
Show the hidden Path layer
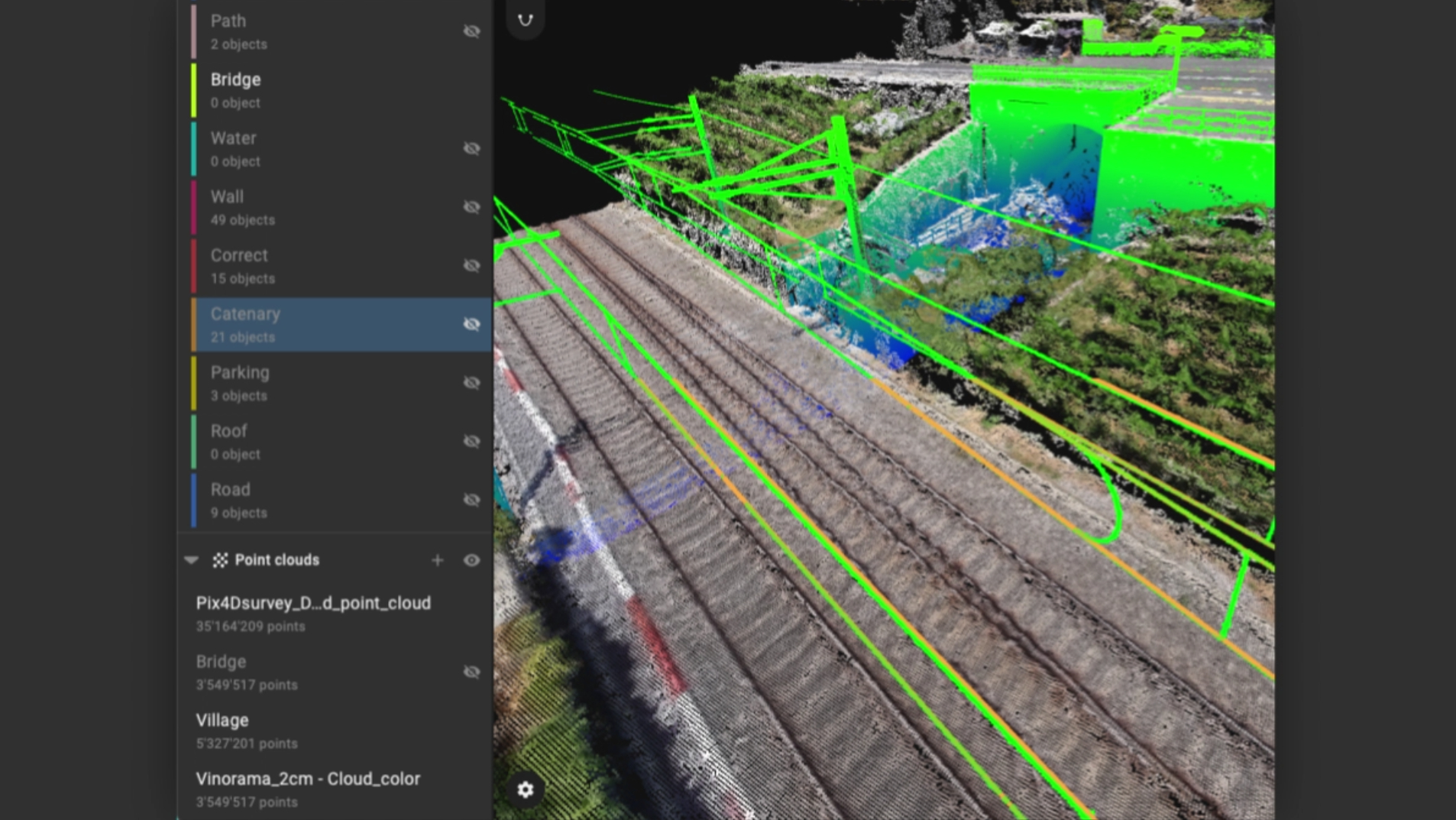(x=471, y=31)
